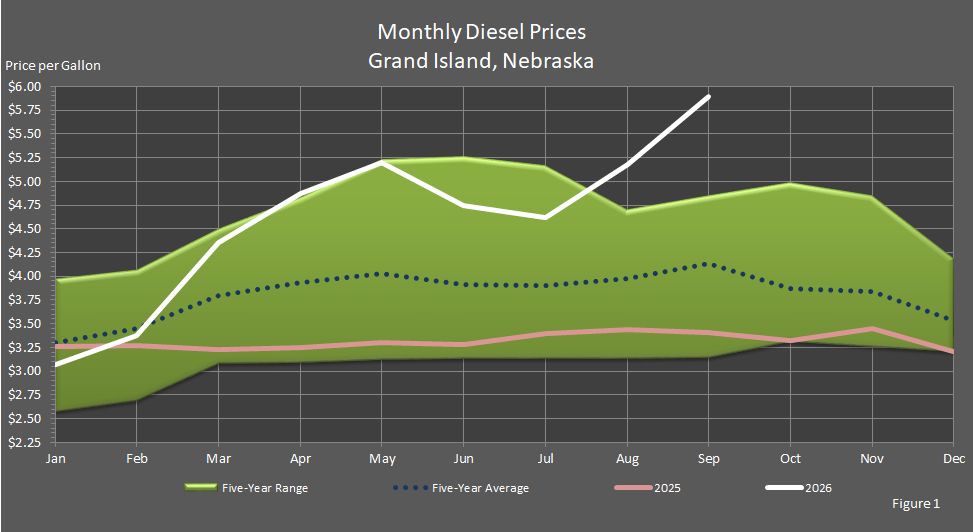Viewport: 973px width, 532px height.
Task: Click the 2026 line's May data point
Action: tap(382, 163)
